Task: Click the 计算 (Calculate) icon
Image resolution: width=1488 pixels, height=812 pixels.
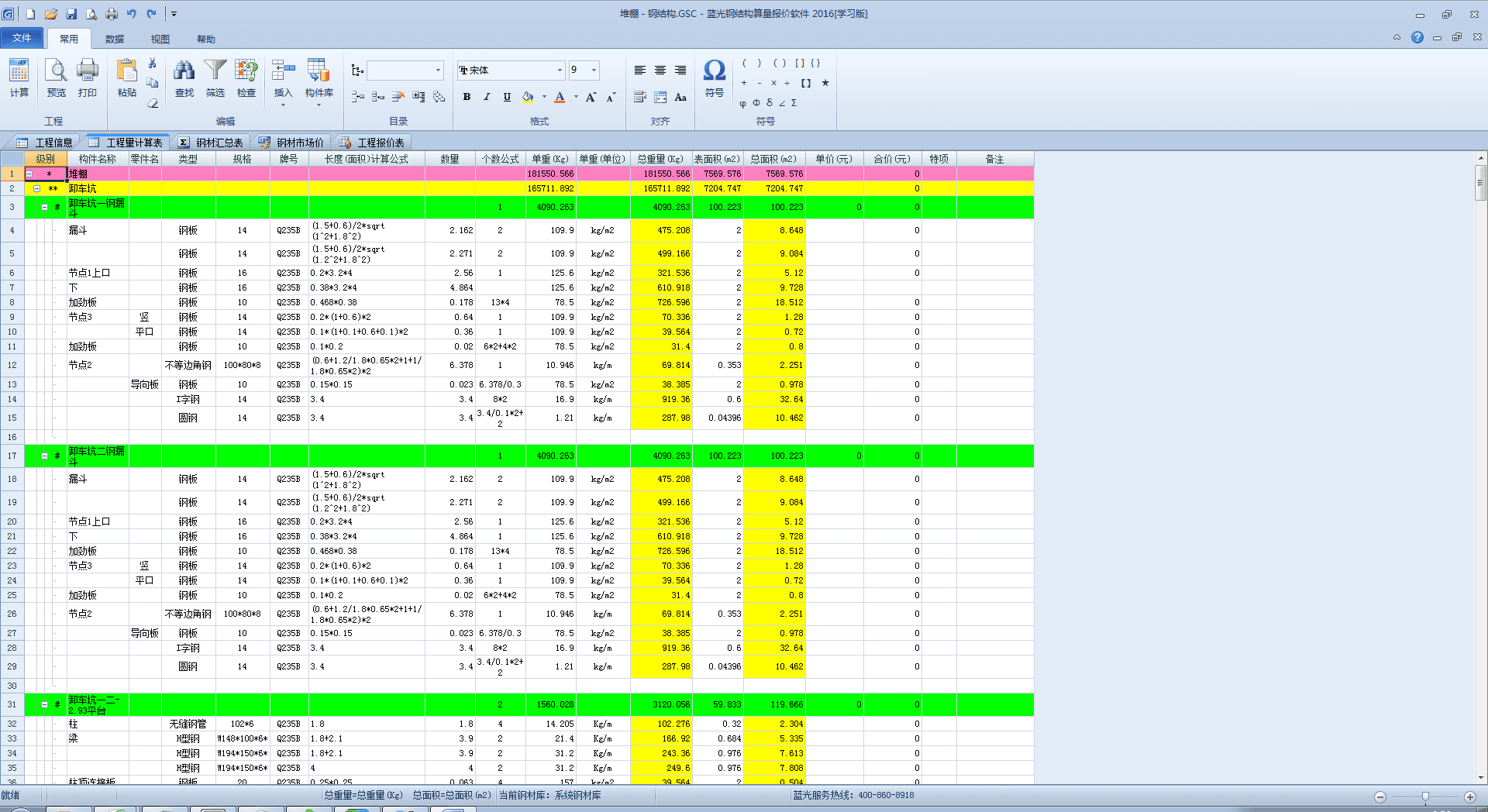Action: pyautogui.click(x=19, y=77)
